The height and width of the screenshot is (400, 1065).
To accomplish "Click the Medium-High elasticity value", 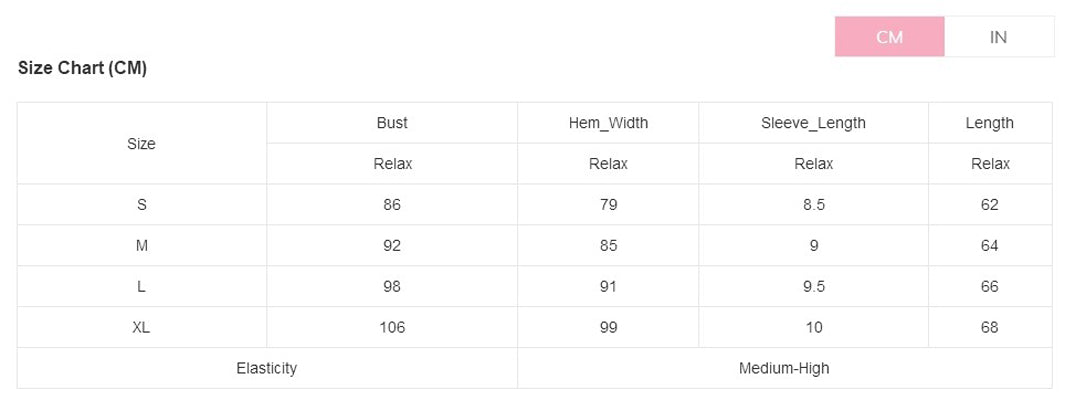I will 784,368.
